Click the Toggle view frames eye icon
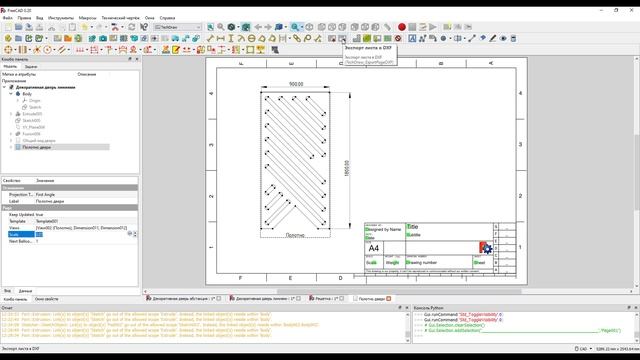The image size is (640, 360). point(503,38)
